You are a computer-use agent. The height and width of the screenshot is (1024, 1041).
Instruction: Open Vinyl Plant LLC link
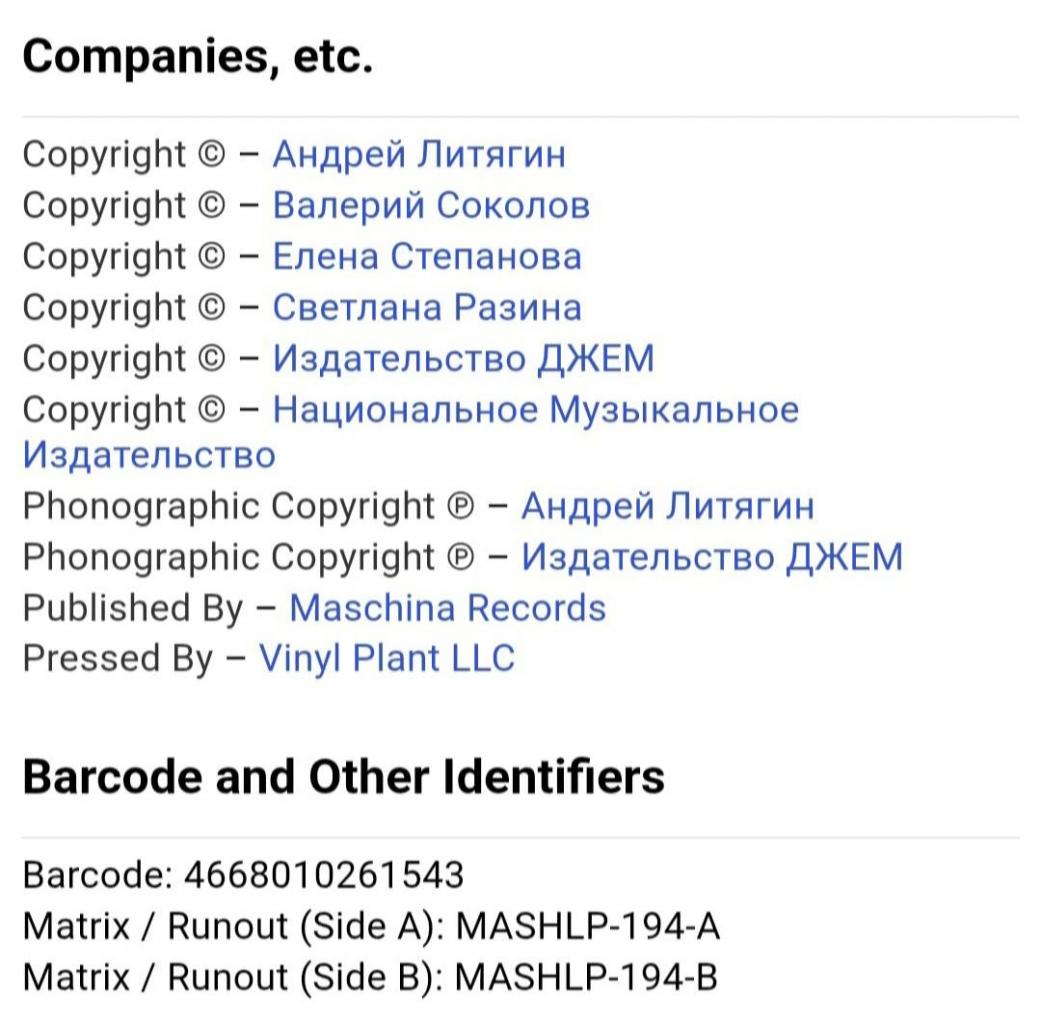coord(387,659)
